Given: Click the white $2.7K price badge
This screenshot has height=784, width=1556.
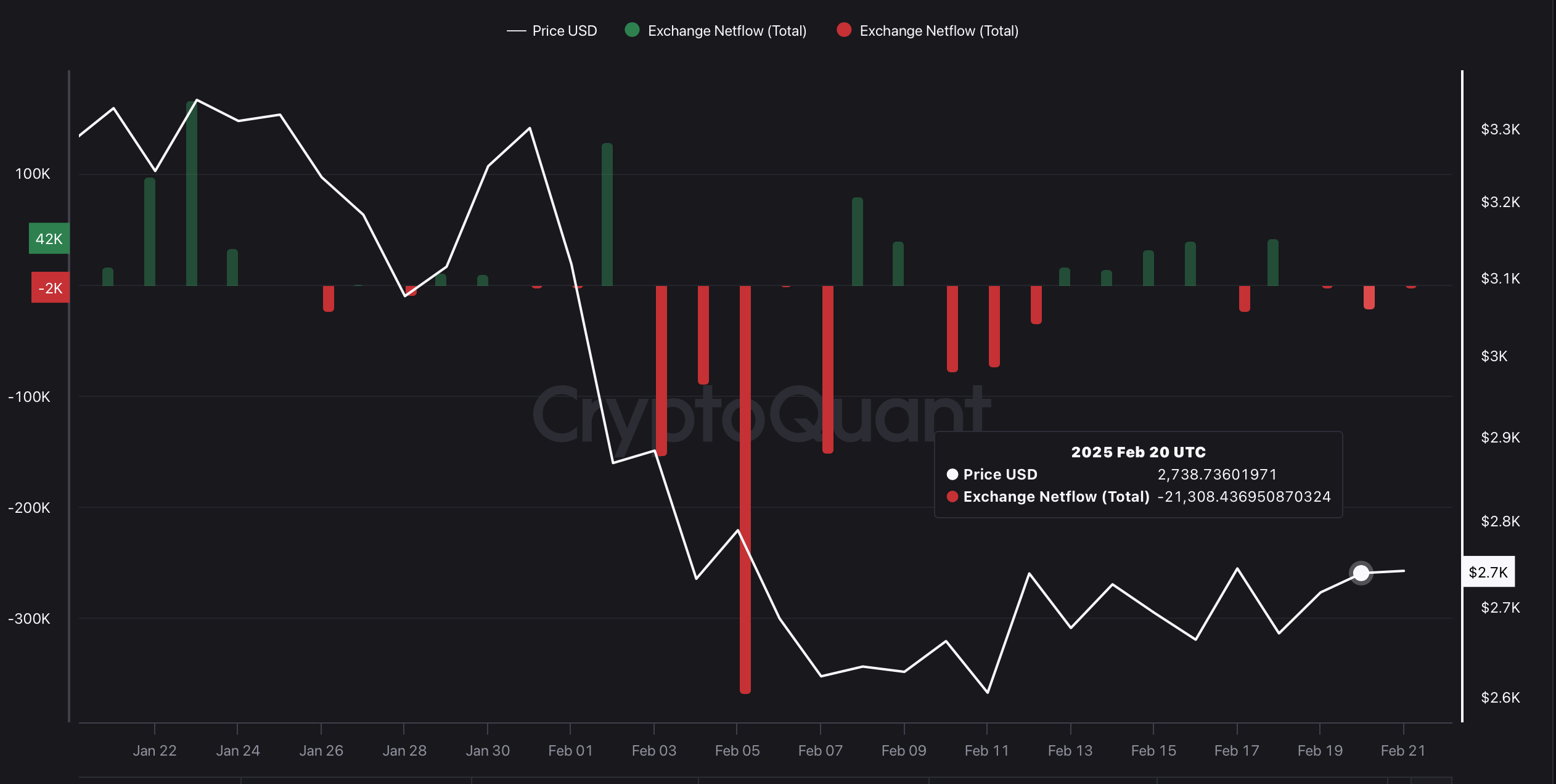Looking at the screenshot, I should pyautogui.click(x=1488, y=572).
